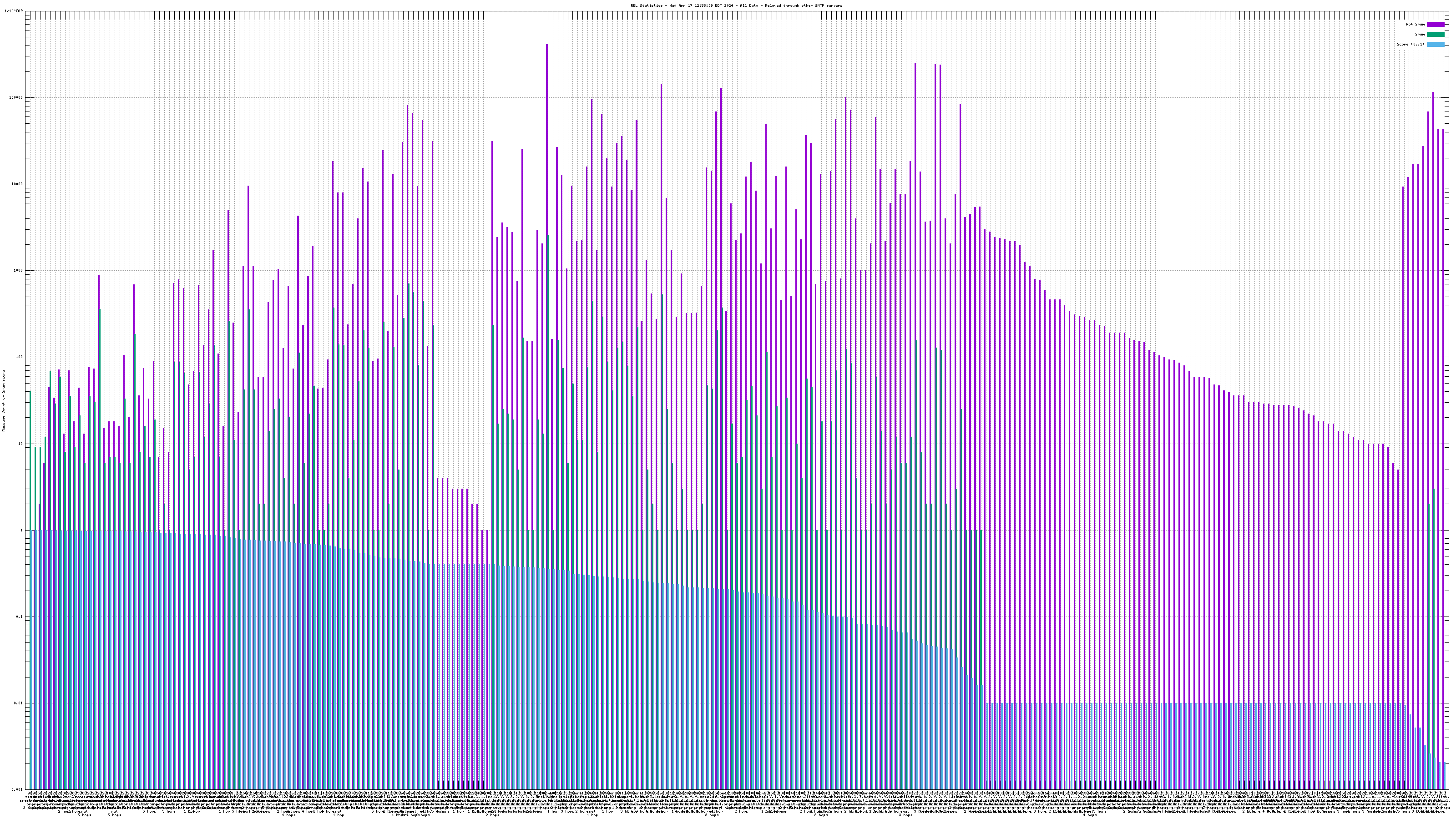1456x819 pixels.
Task: Click the "Score (0..1)" legend label
Action: coord(1410,44)
